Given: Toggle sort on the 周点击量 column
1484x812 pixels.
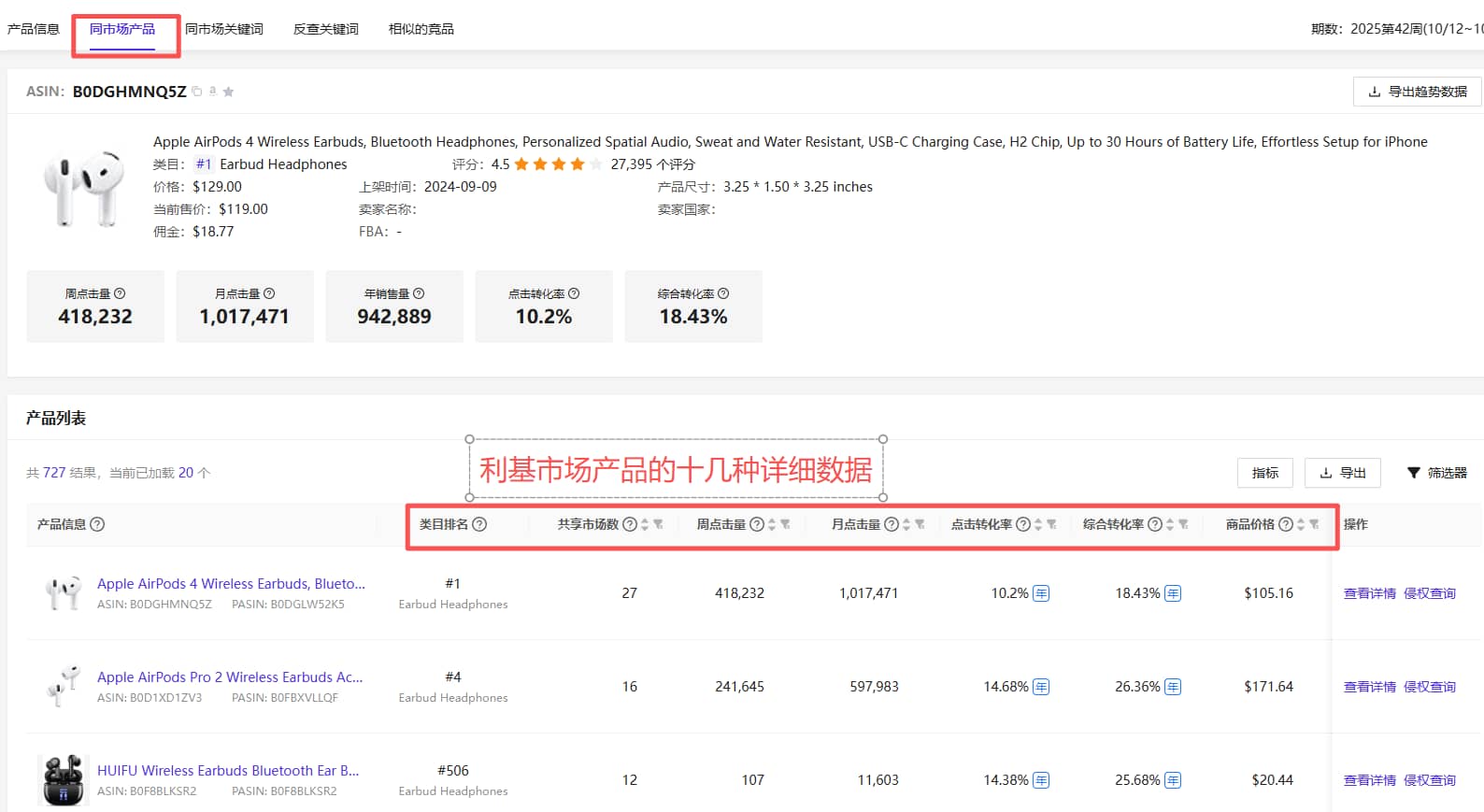Looking at the screenshot, I should pyautogui.click(x=772, y=524).
